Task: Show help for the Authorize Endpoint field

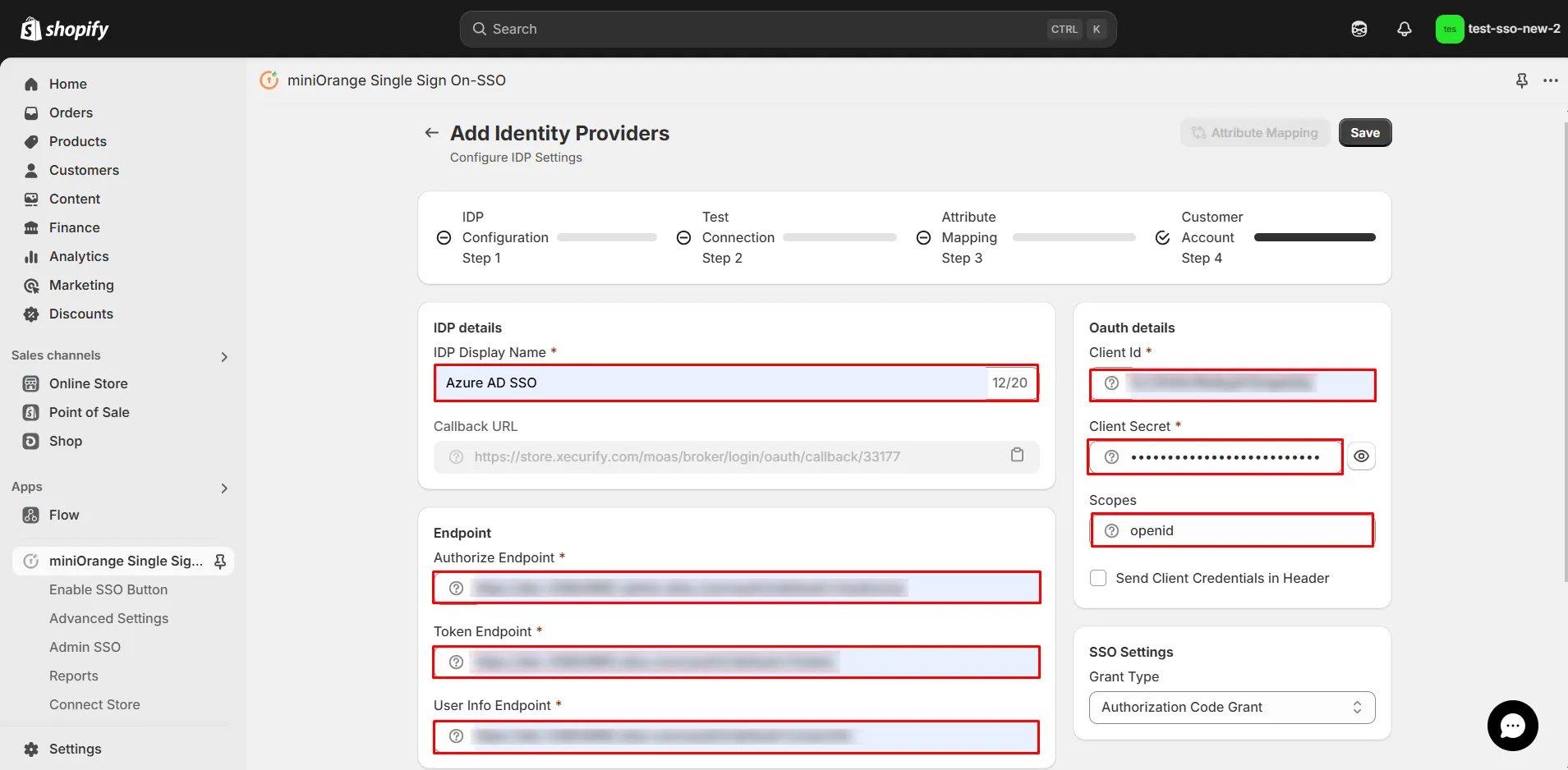Action: [x=456, y=588]
